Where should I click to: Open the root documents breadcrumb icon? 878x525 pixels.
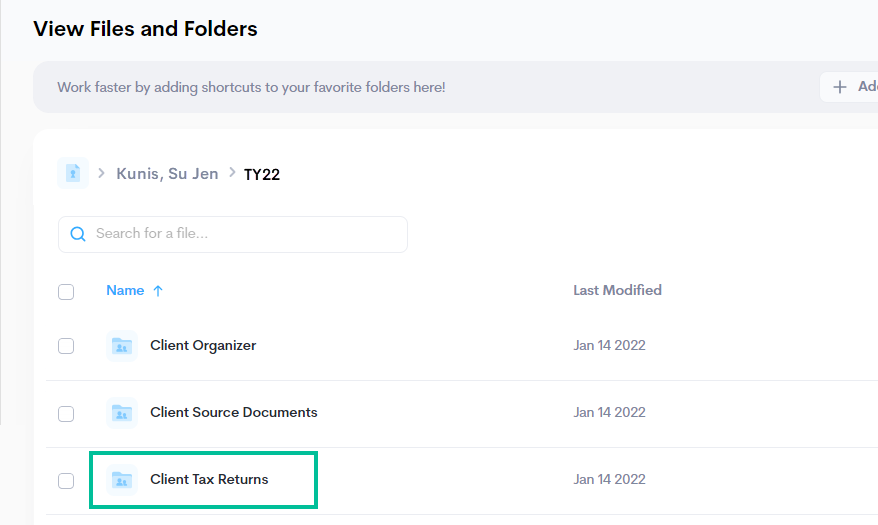pyautogui.click(x=73, y=173)
